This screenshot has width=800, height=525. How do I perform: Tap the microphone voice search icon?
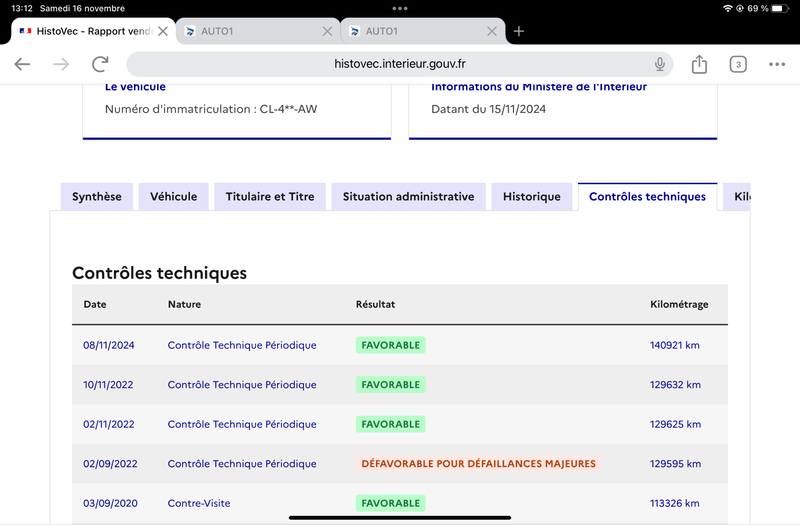(x=660, y=64)
